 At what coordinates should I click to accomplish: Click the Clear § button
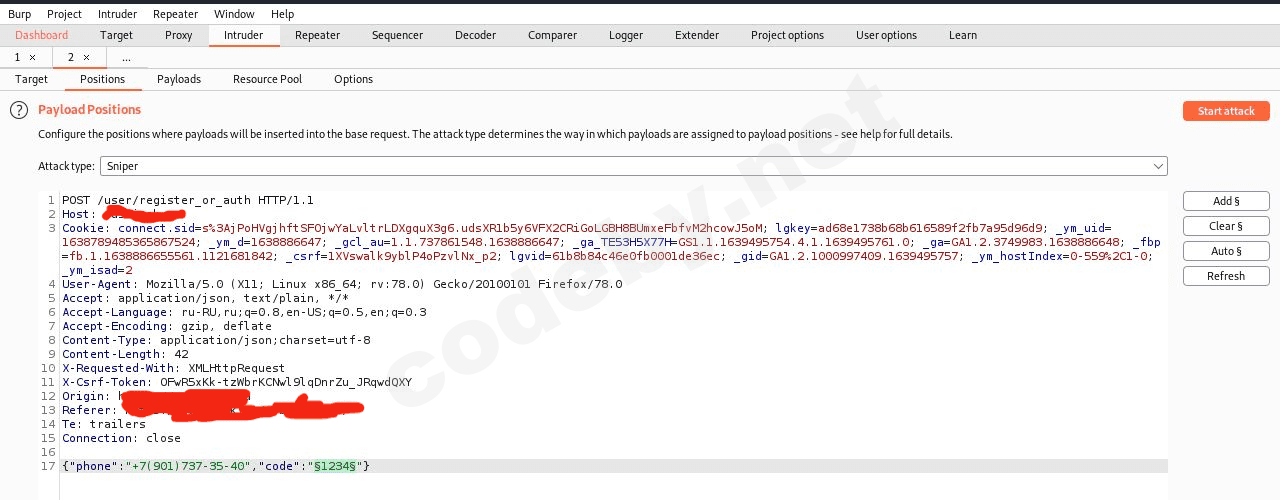1226,226
